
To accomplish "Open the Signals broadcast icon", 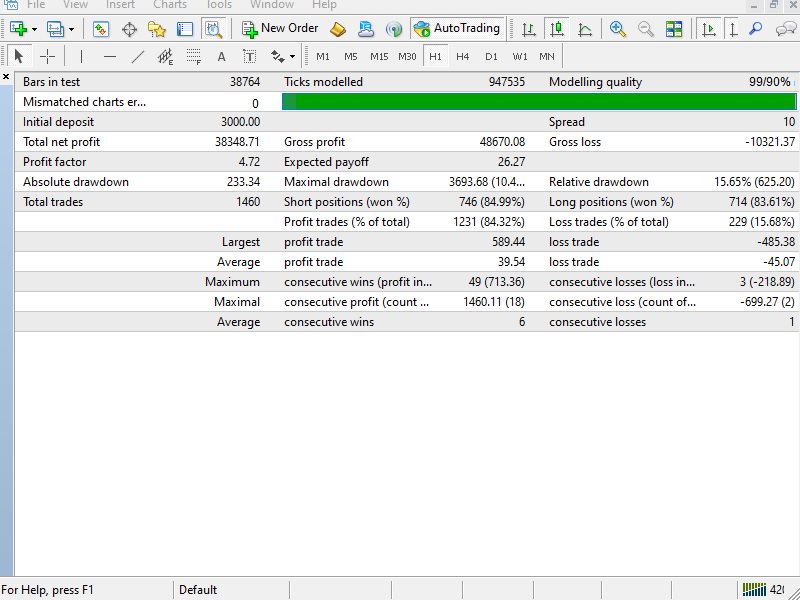I will tap(393, 29).
